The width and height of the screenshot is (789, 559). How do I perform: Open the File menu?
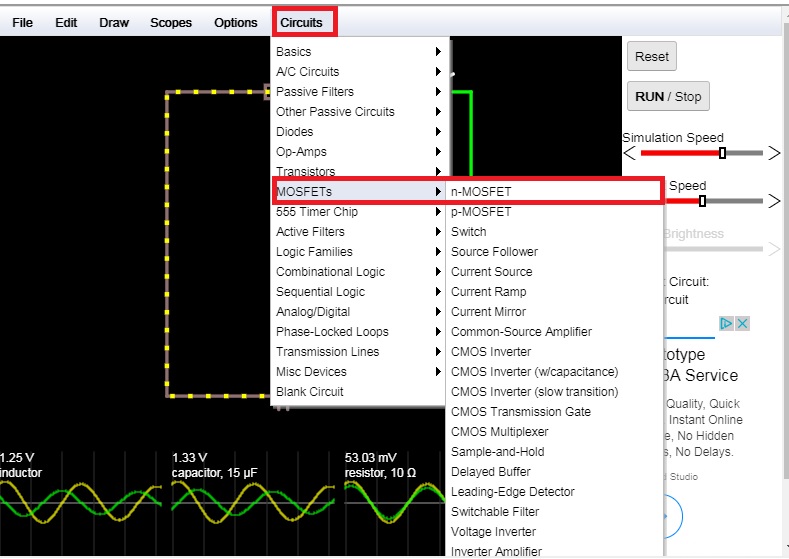[x=22, y=22]
